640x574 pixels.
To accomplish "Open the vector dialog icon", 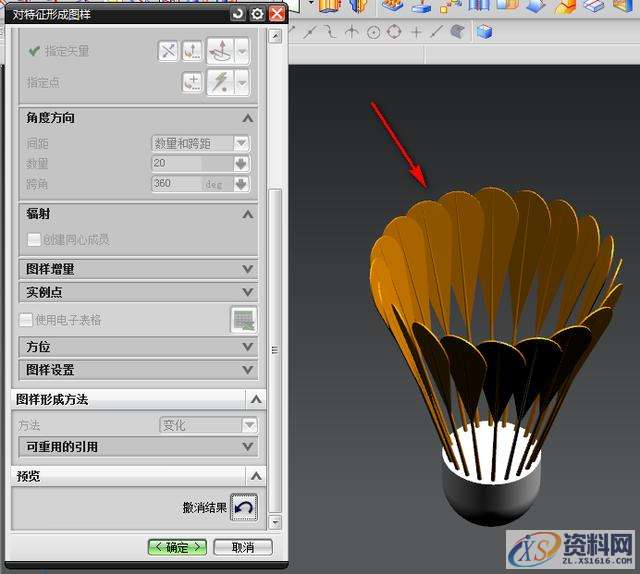I will 192,49.
